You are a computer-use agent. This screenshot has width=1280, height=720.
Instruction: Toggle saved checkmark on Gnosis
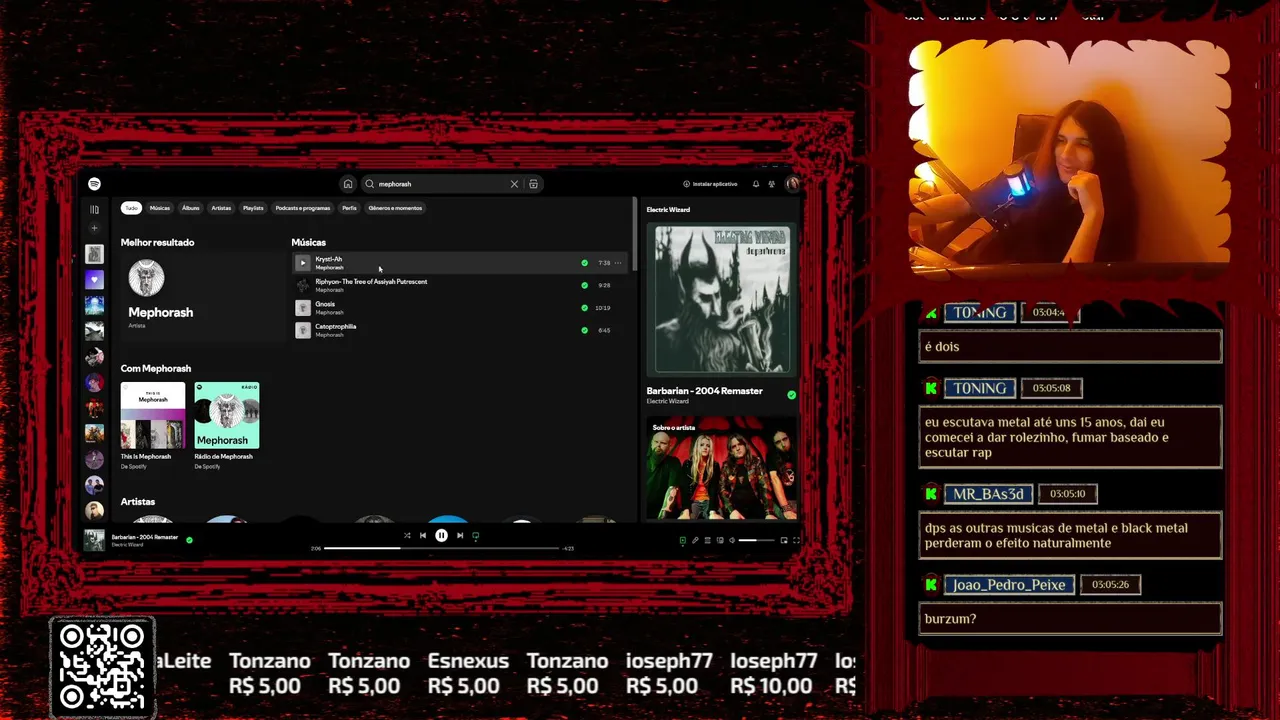585,308
